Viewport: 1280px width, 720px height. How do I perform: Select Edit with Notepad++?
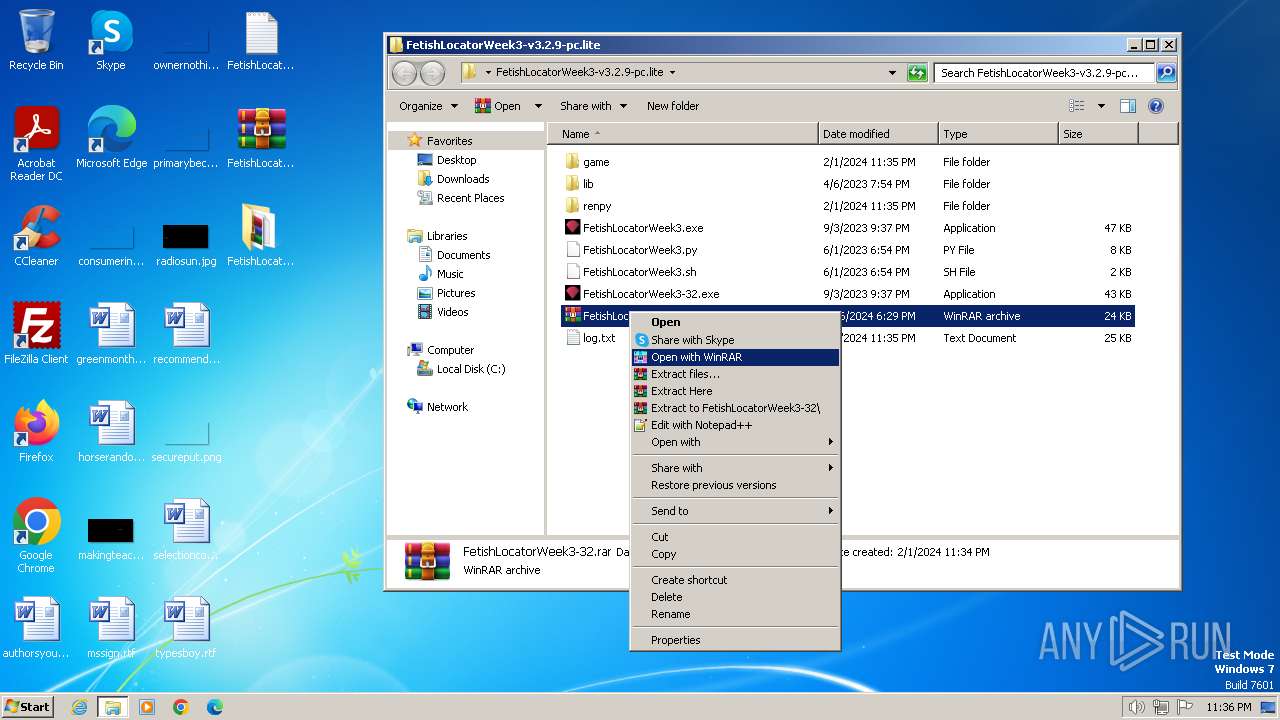735,425
